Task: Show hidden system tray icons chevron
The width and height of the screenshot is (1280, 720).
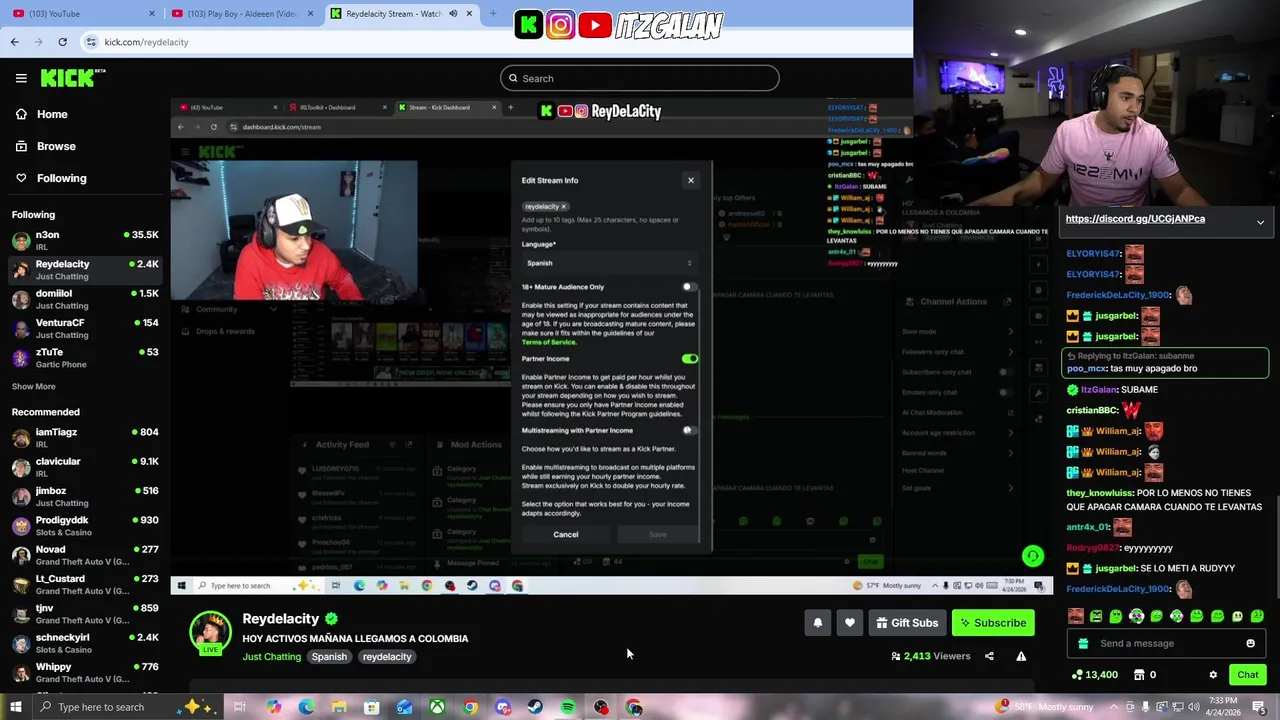Action: point(1113,707)
